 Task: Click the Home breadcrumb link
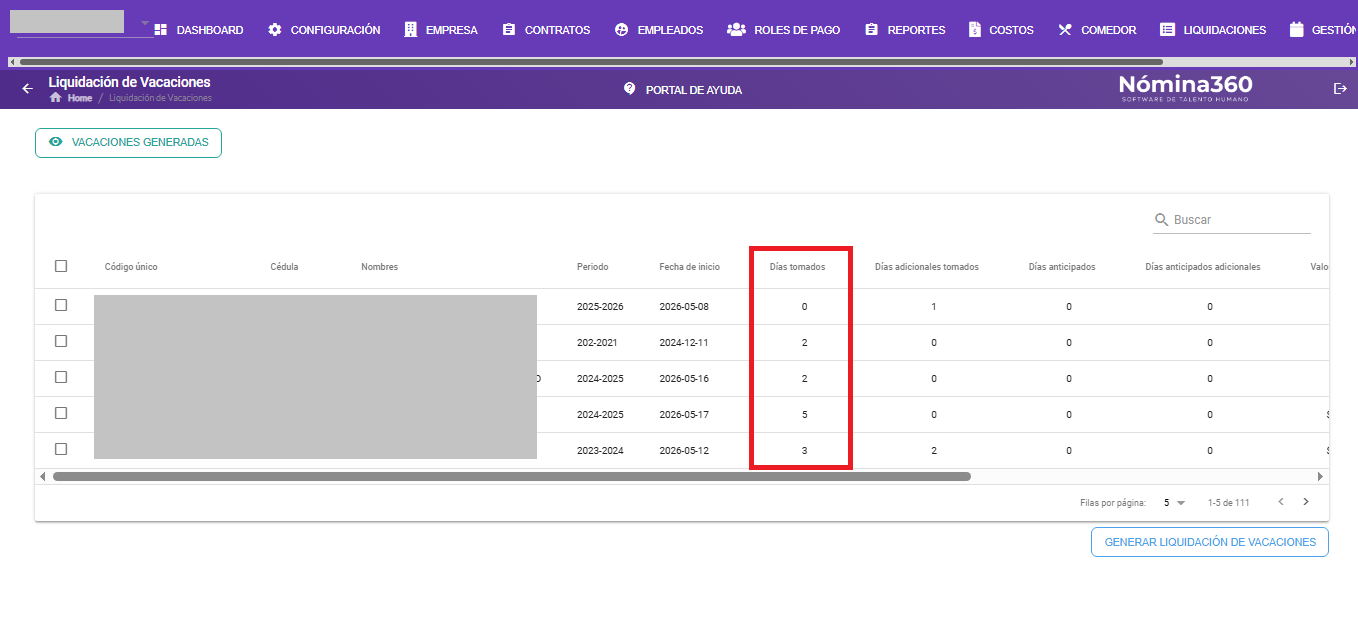pos(80,98)
